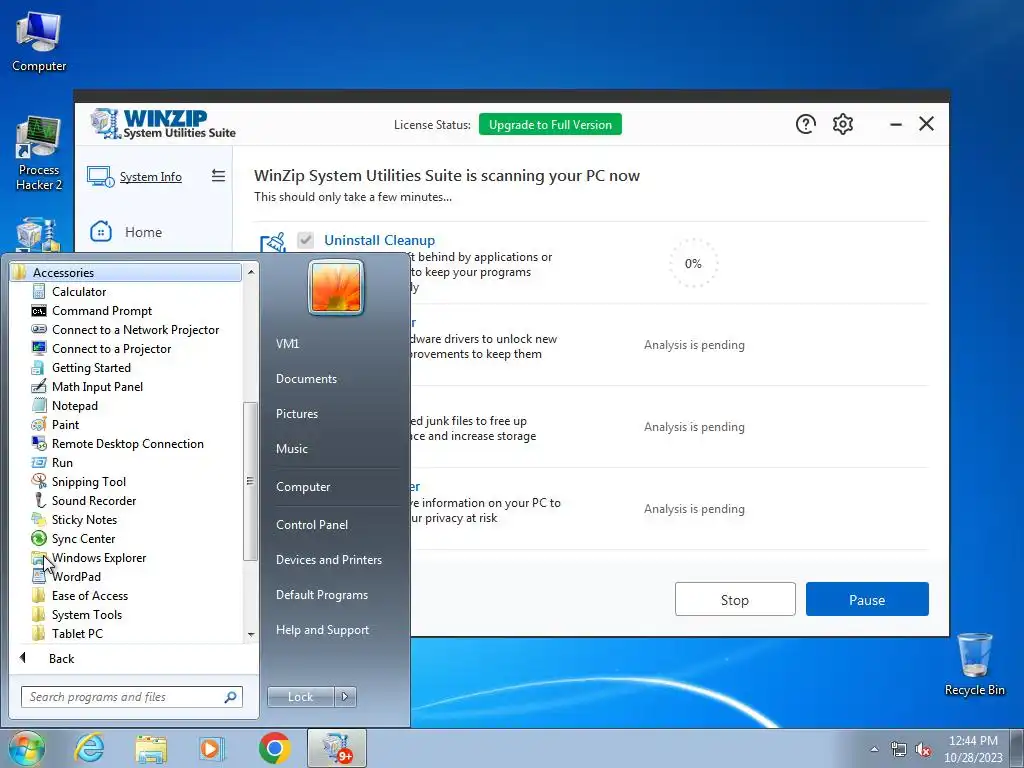The width and height of the screenshot is (1024, 768).
Task: Open Control Panel from the Start menu
Action: 312,525
